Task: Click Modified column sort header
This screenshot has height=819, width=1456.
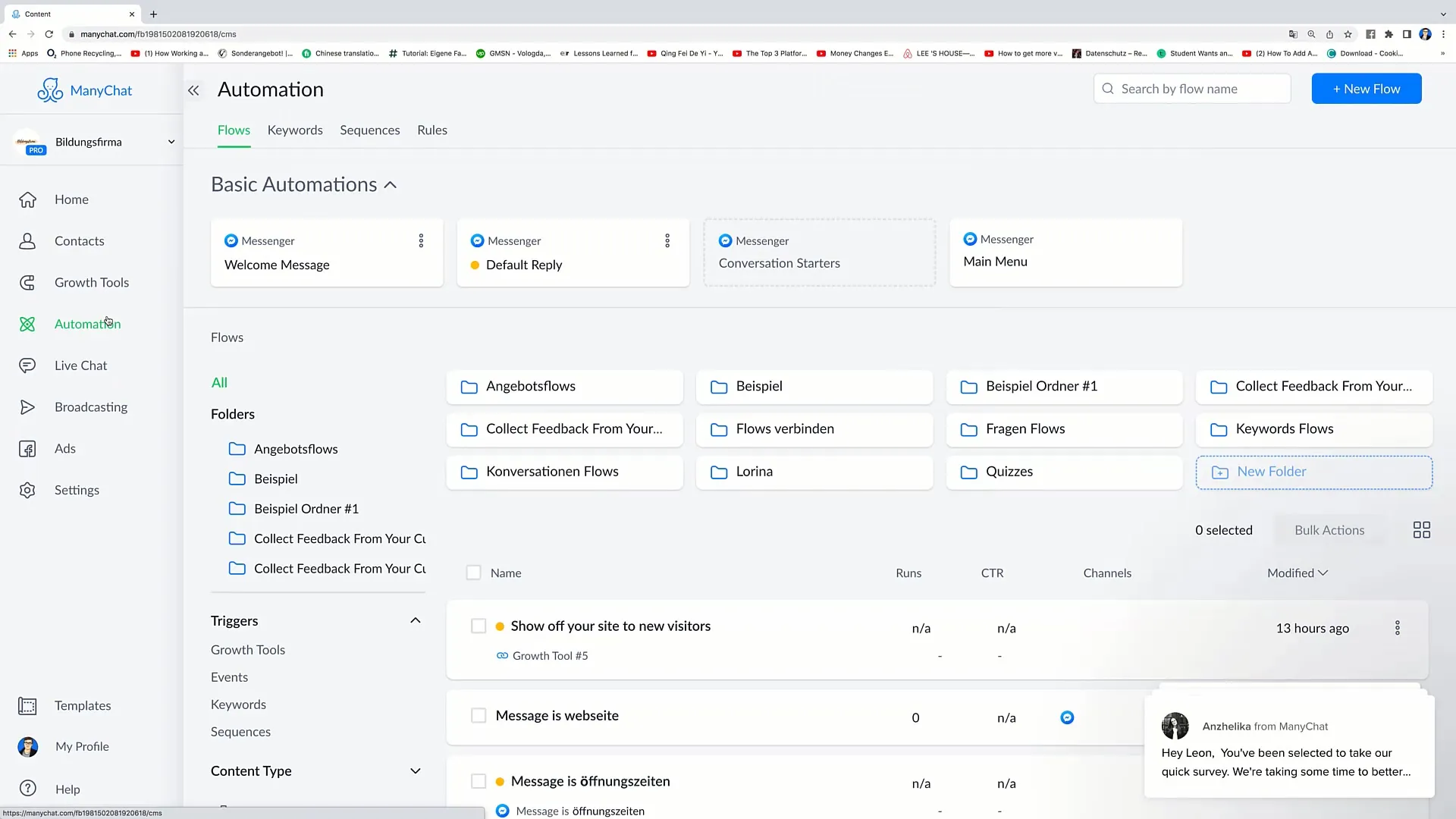Action: pyautogui.click(x=1297, y=573)
